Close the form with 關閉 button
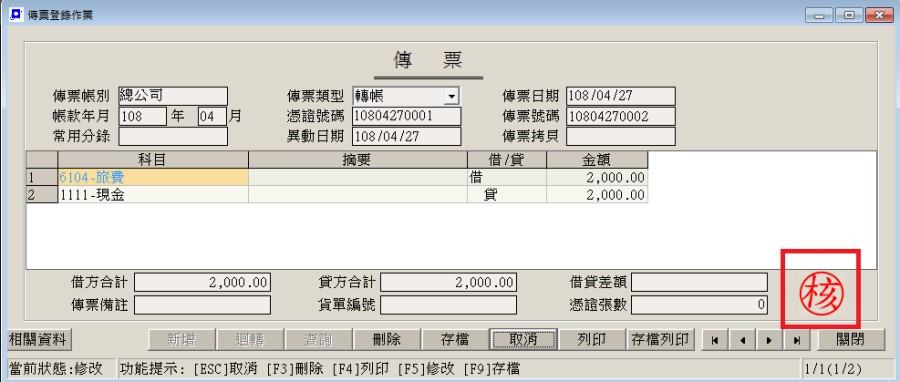 851,340
